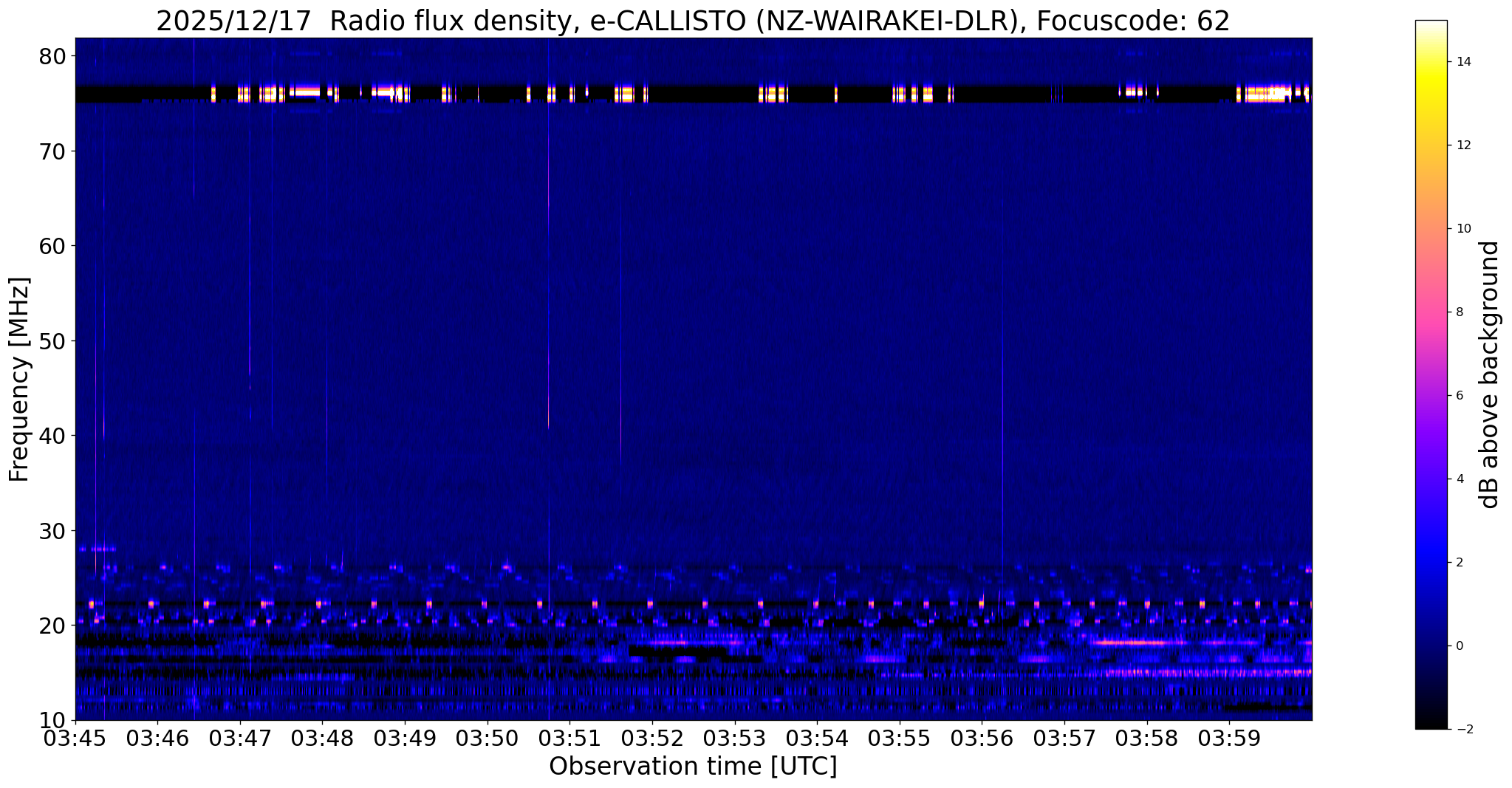
Task: Click the violet section of the colorbar near 5 dB
Action: (x=1431, y=437)
